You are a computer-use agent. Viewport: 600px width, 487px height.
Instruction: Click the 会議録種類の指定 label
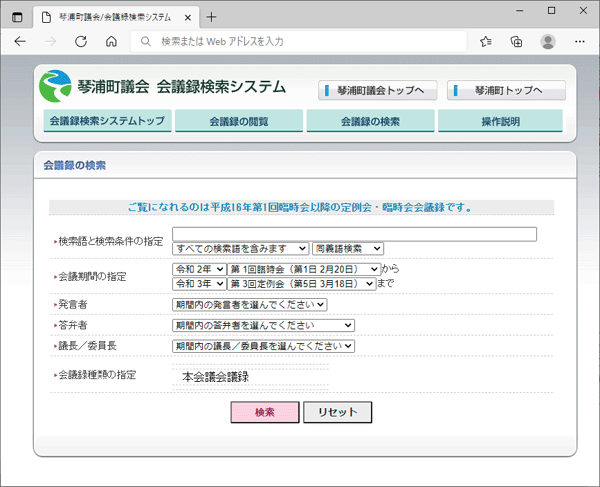click(x=97, y=375)
